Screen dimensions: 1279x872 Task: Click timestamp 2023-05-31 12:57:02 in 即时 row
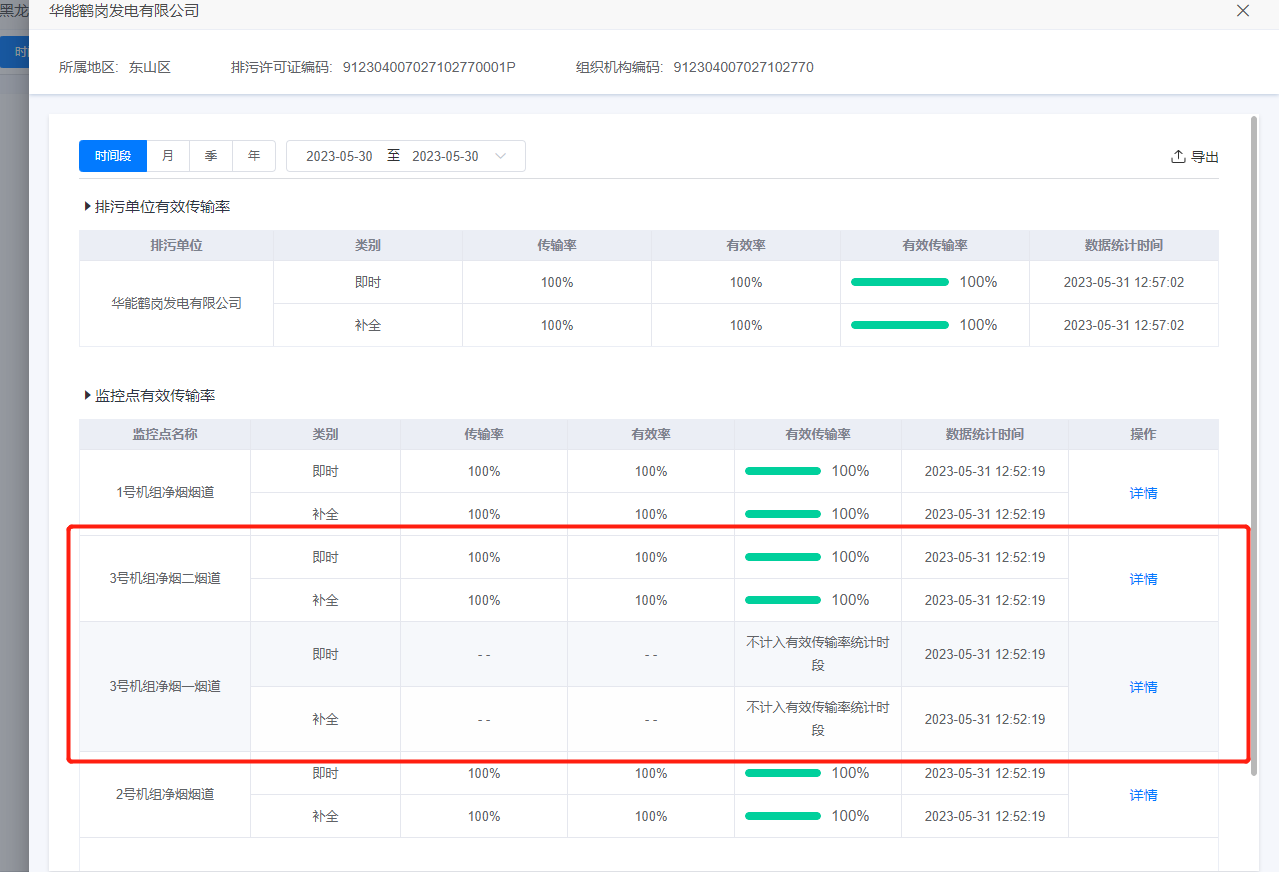click(x=1124, y=282)
